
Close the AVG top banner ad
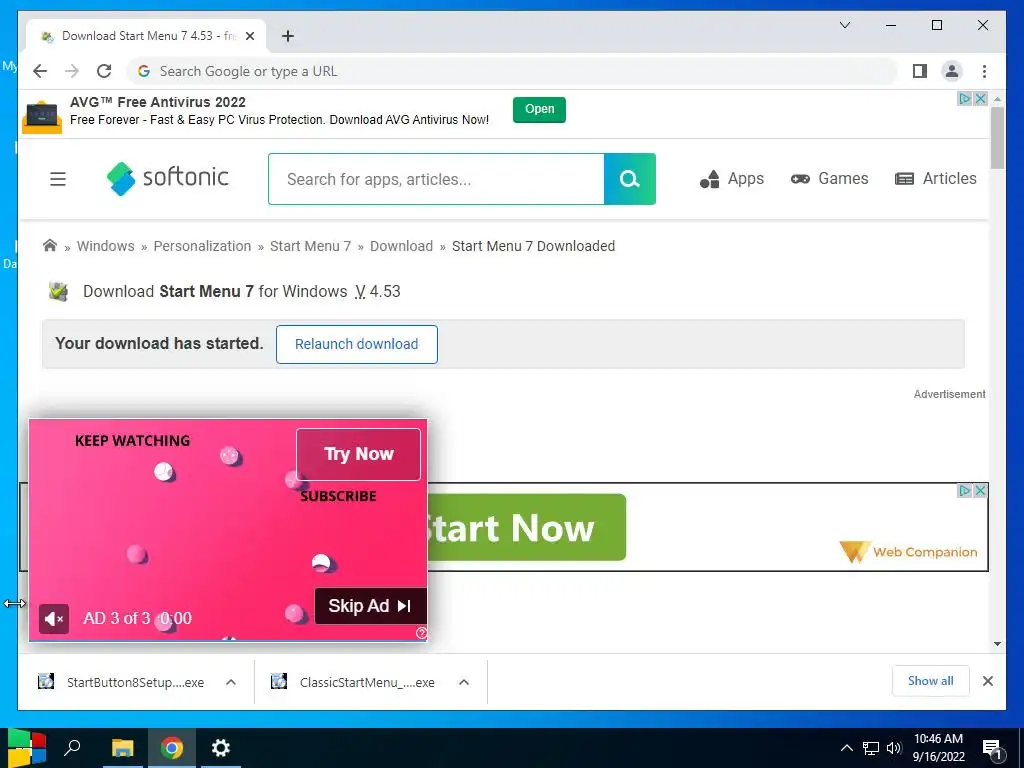tap(980, 99)
